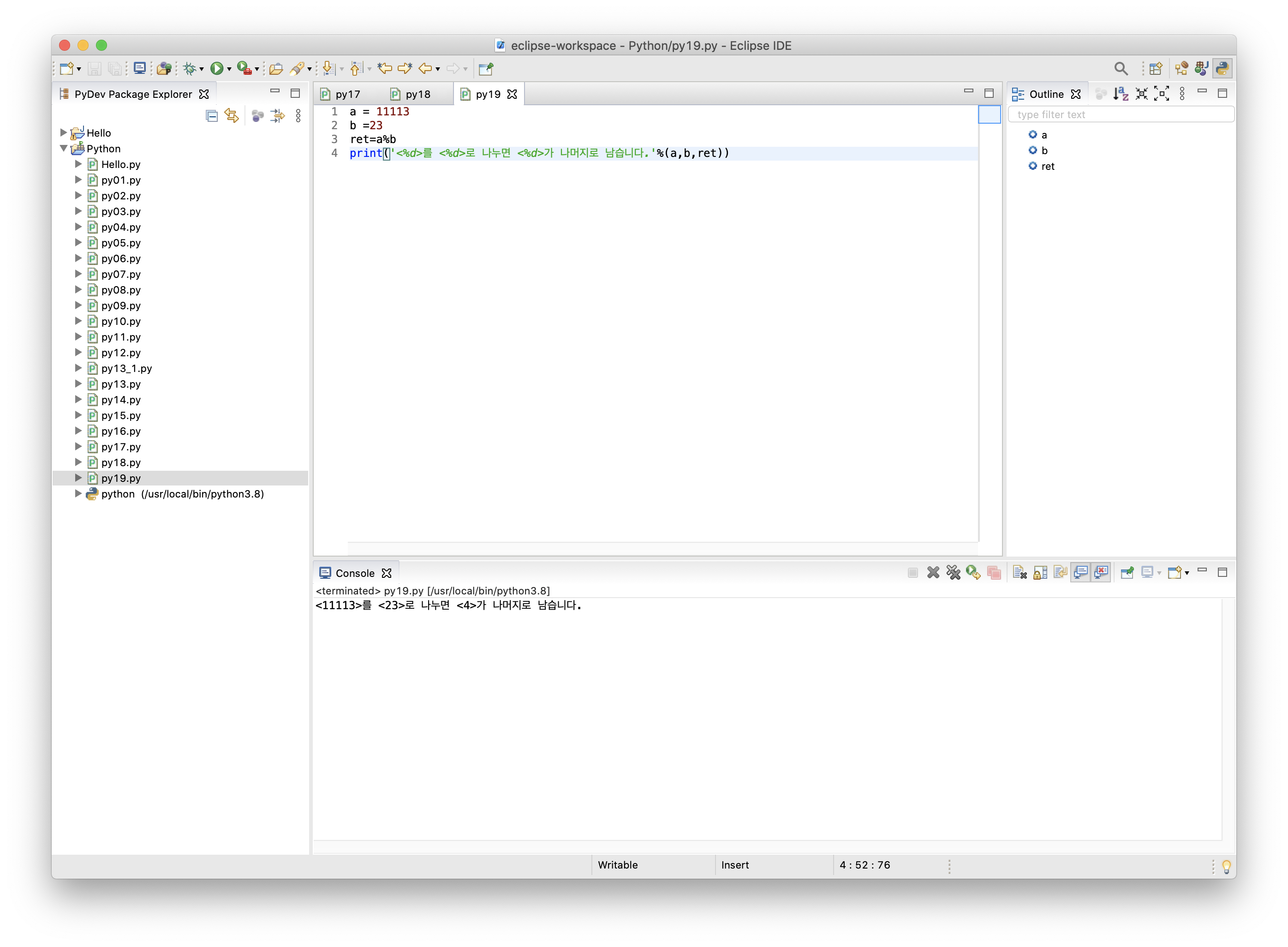Click the Open Perspective icon
Image resolution: width=1288 pixels, height=947 pixels.
tap(1156, 69)
